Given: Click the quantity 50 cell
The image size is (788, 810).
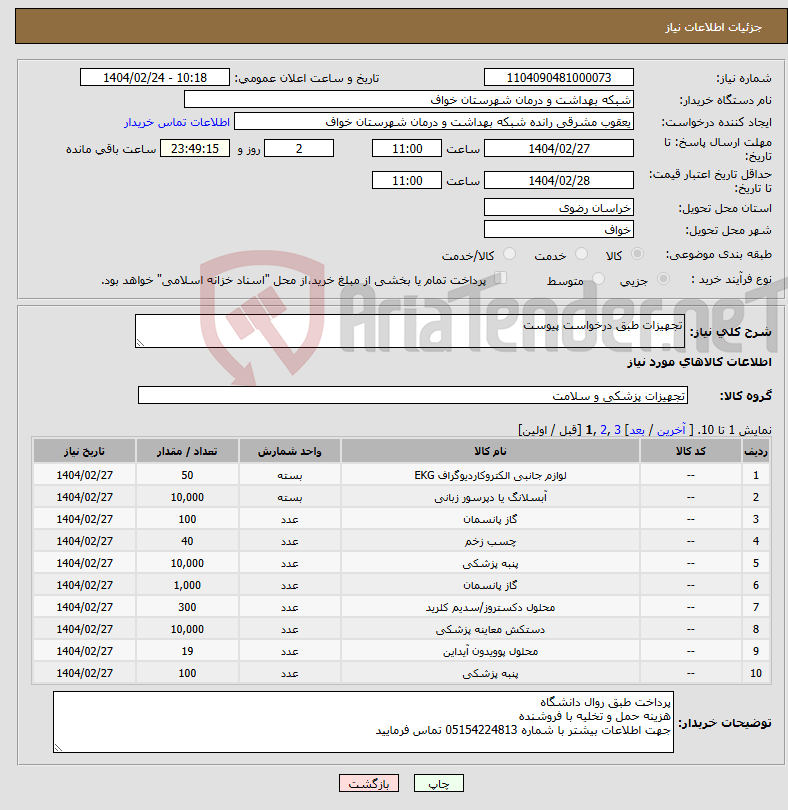Looking at the screenshot, I should [x=187, y=475].
